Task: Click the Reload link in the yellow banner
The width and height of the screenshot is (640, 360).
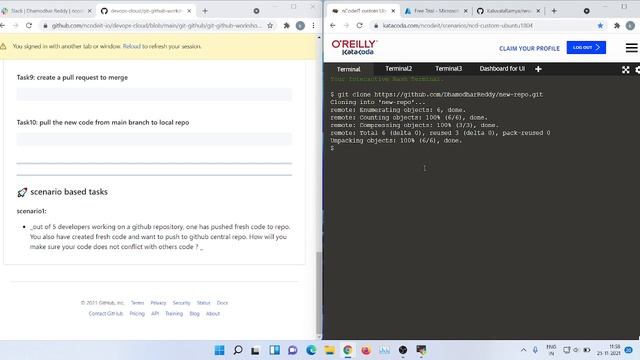Action: click(131, 47)
